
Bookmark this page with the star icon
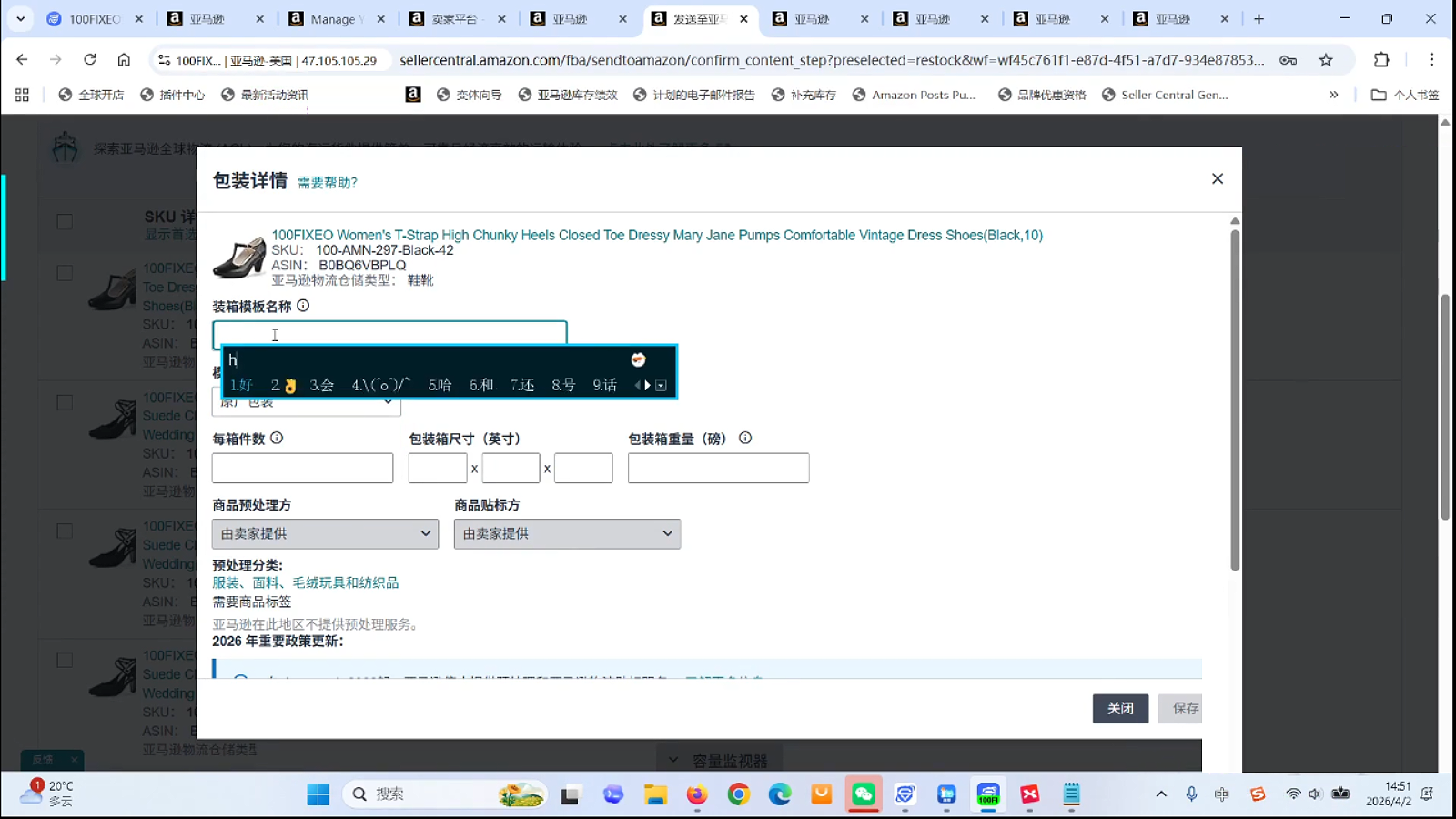[x=1326, y=60]
